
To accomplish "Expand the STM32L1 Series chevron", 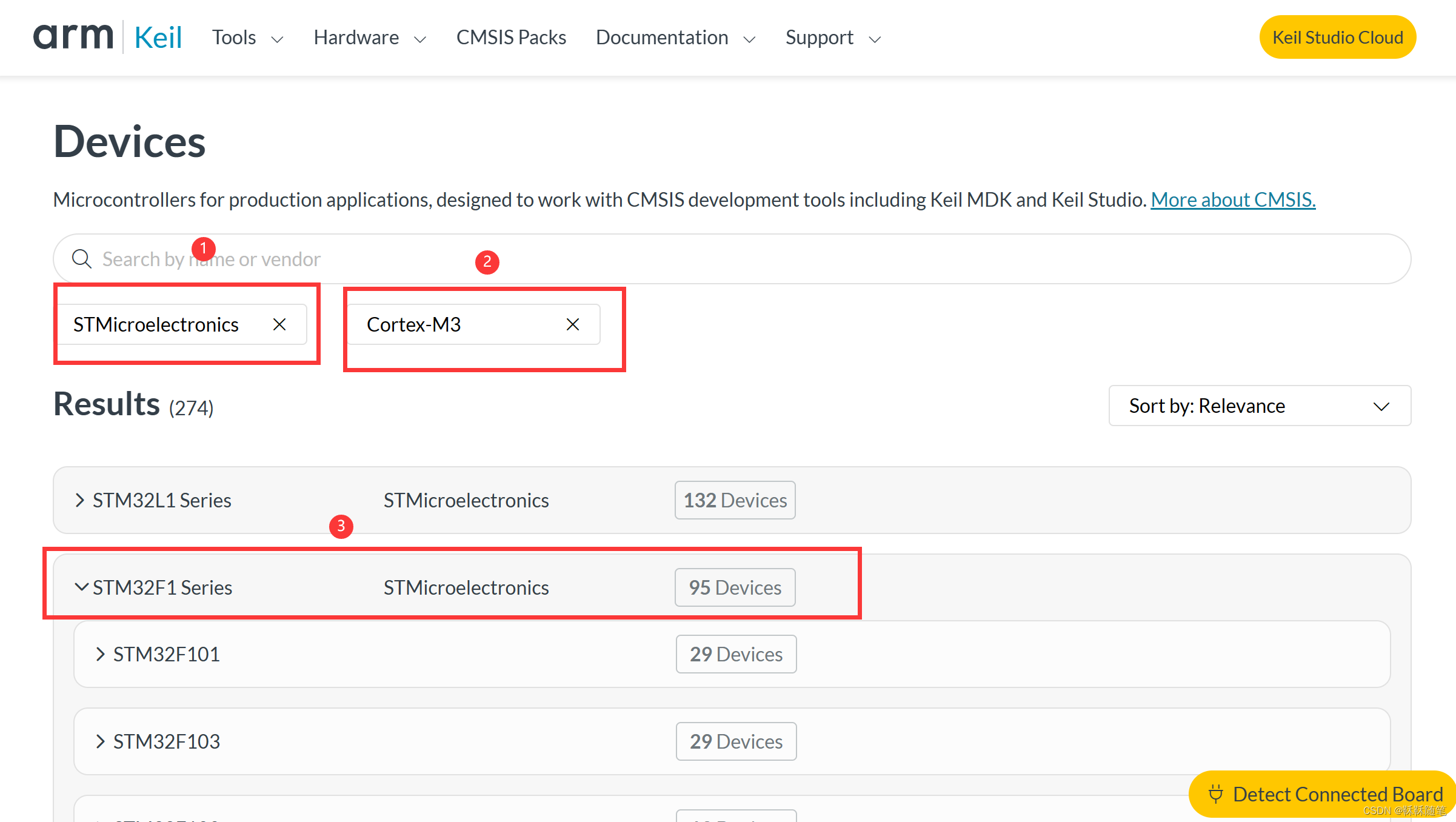I will (79, 500).
